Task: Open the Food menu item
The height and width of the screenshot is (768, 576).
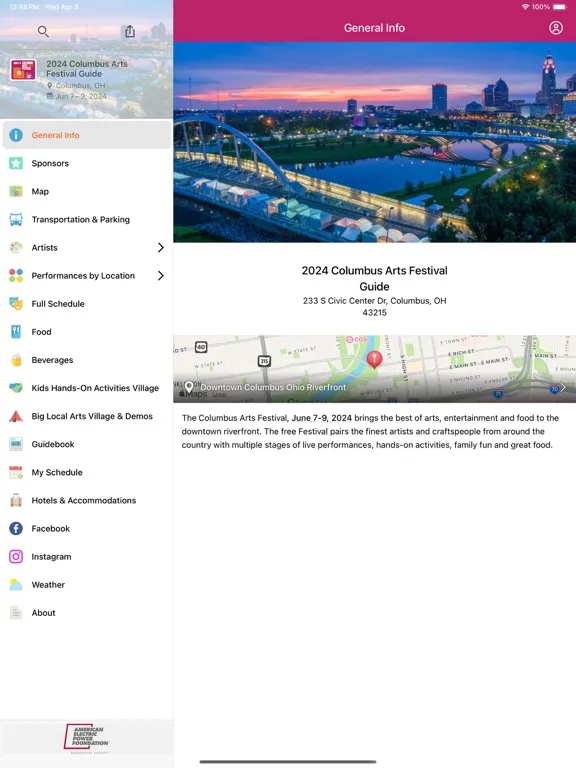Action: pyautogui.click(x=87, y=332)
